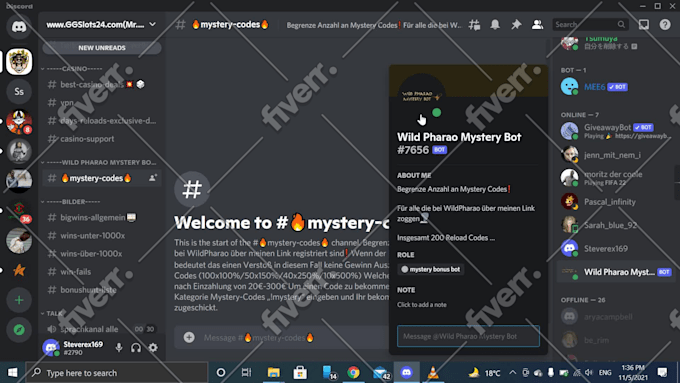Open vpn channel
Image resolution: width=680 pixels, height=383 pixels.
point(102,102)
